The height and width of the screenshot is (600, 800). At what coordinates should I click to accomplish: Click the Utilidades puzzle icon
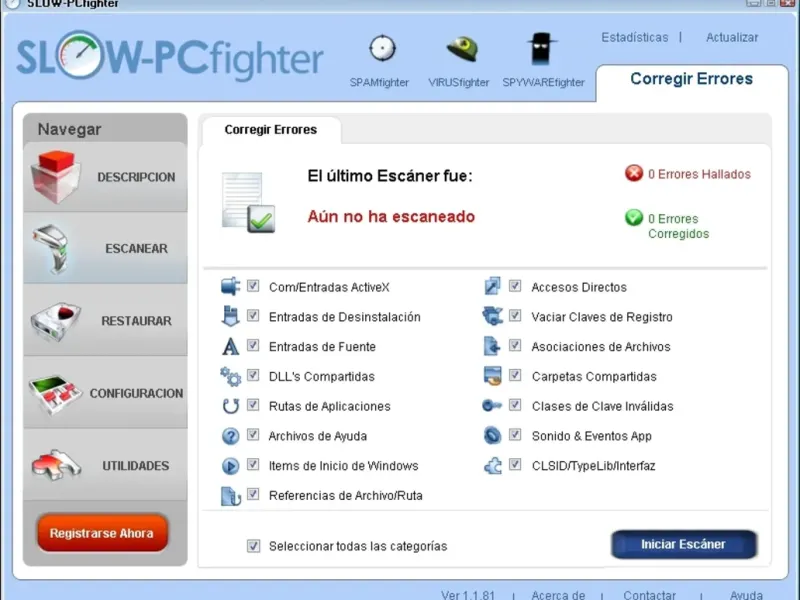(x=56, y=465)
